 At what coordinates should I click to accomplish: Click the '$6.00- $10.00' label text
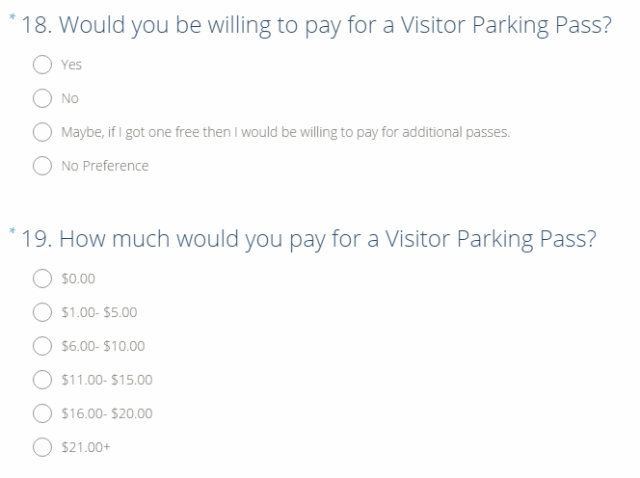click(x=103, y=346)
